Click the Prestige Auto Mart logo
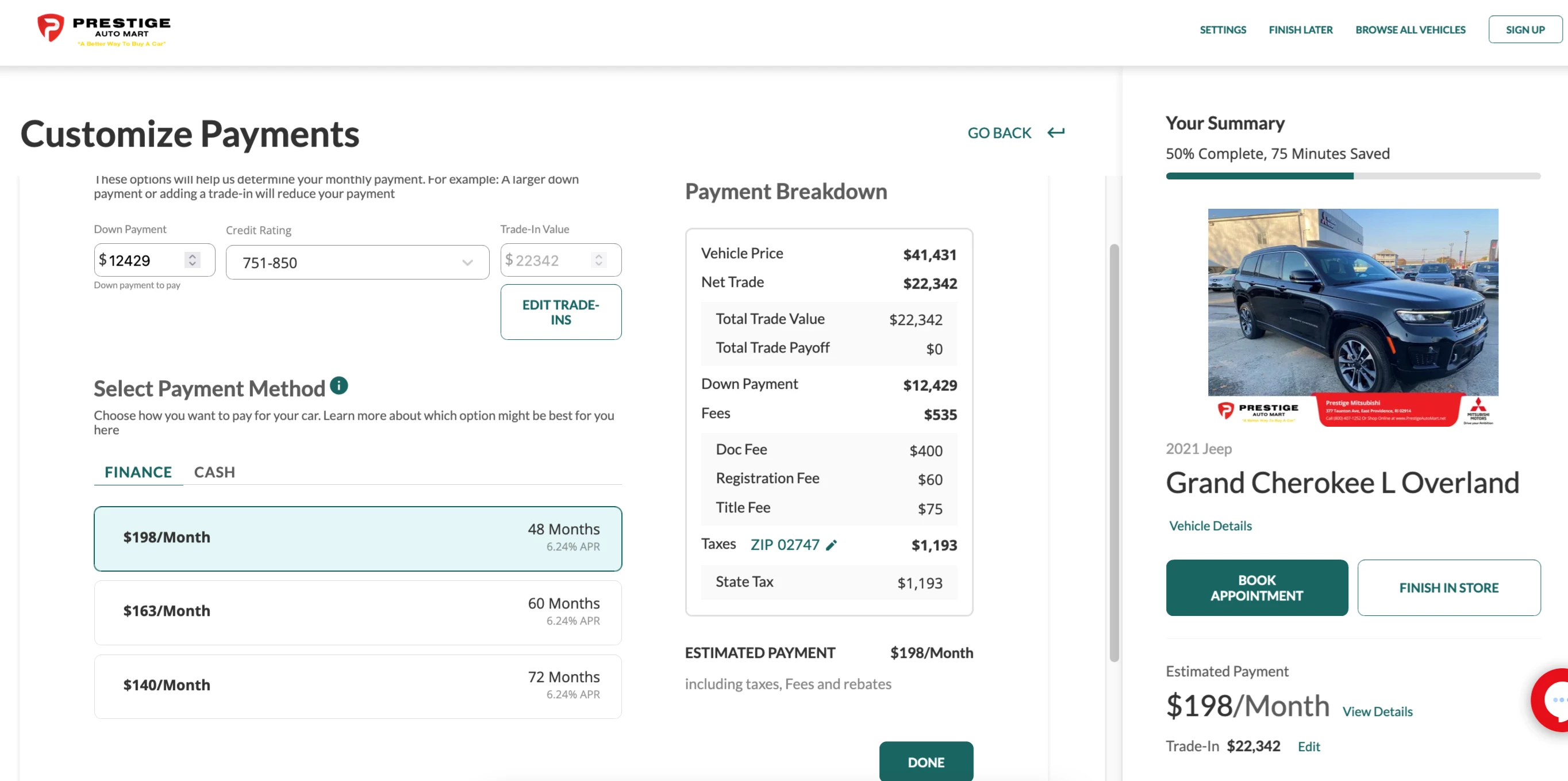This screenshot has width=1568, height=781. [103, 30]
